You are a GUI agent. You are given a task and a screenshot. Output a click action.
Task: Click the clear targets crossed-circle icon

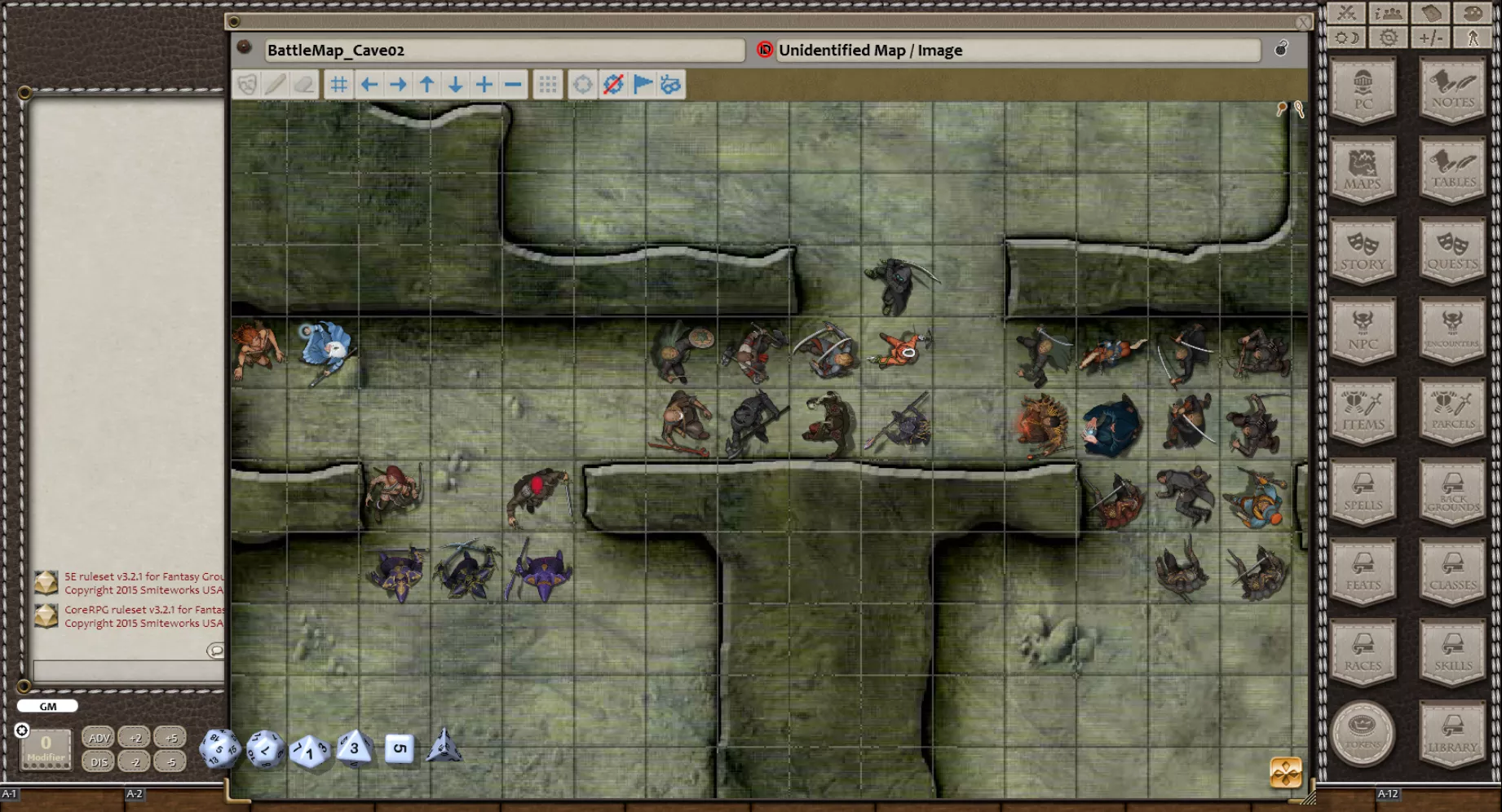click(x=613, y=85)
